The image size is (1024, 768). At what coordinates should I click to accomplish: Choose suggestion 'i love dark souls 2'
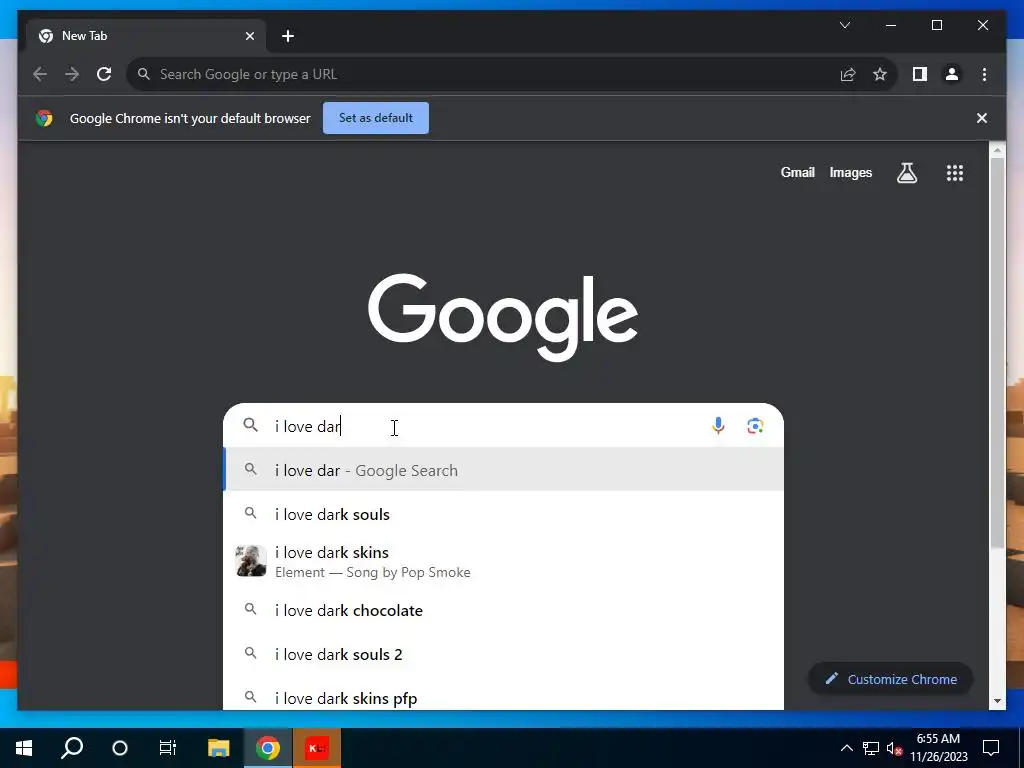coord(503,654)
